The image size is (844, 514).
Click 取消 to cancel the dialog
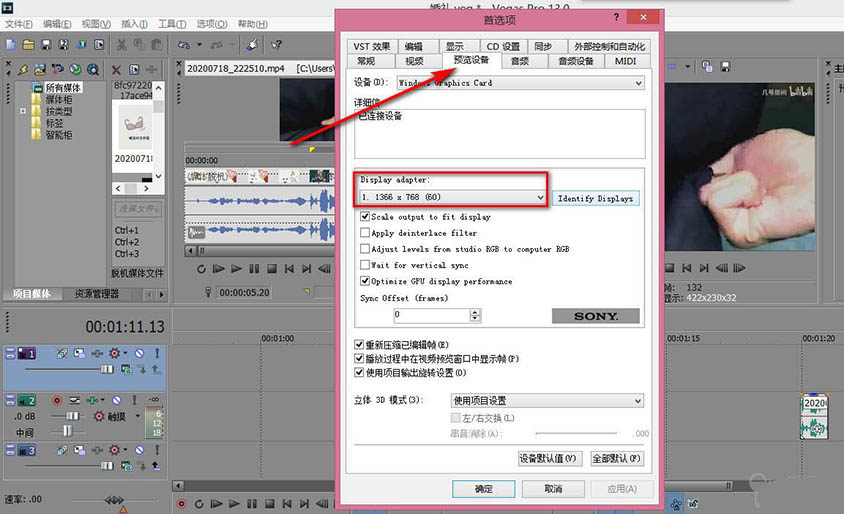point(553,489)
